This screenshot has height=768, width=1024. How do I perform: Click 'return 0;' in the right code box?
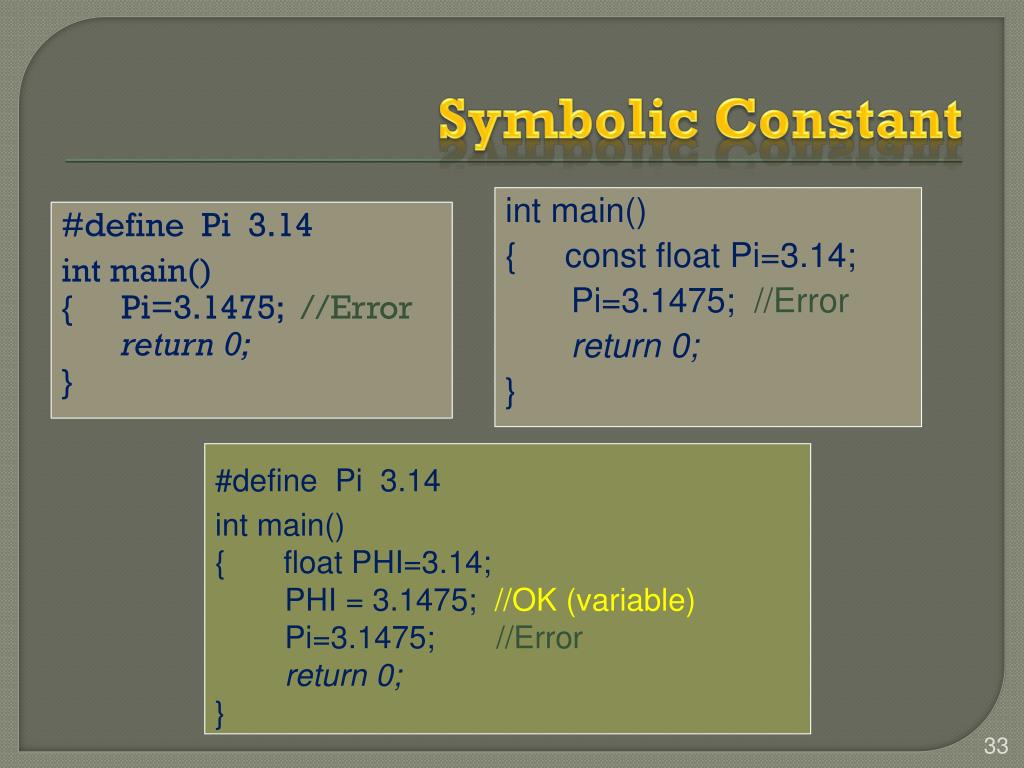(x=636, y=346)
